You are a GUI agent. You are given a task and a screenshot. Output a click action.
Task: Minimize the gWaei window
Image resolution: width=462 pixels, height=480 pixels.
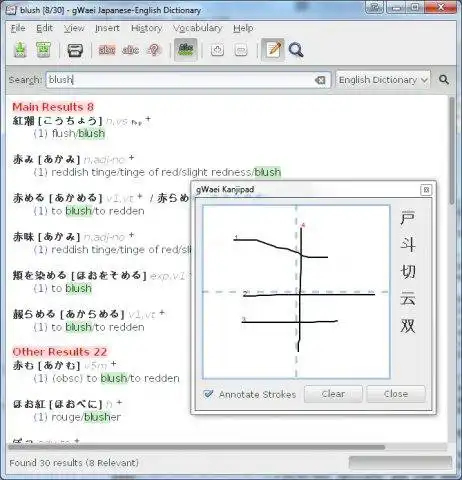click(396, 8)
